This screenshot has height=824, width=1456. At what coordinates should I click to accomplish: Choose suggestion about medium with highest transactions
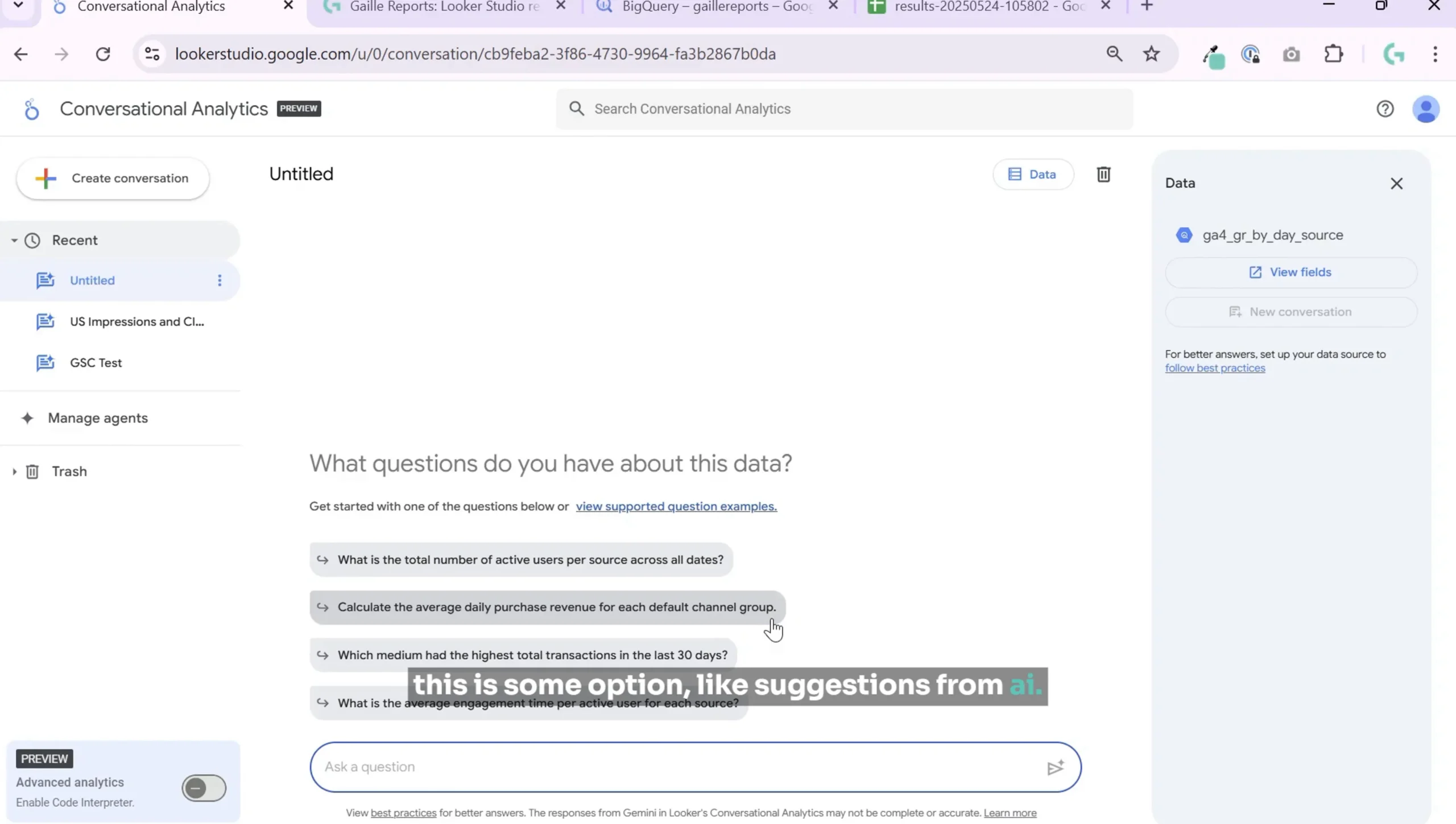[x=523, y=655]
